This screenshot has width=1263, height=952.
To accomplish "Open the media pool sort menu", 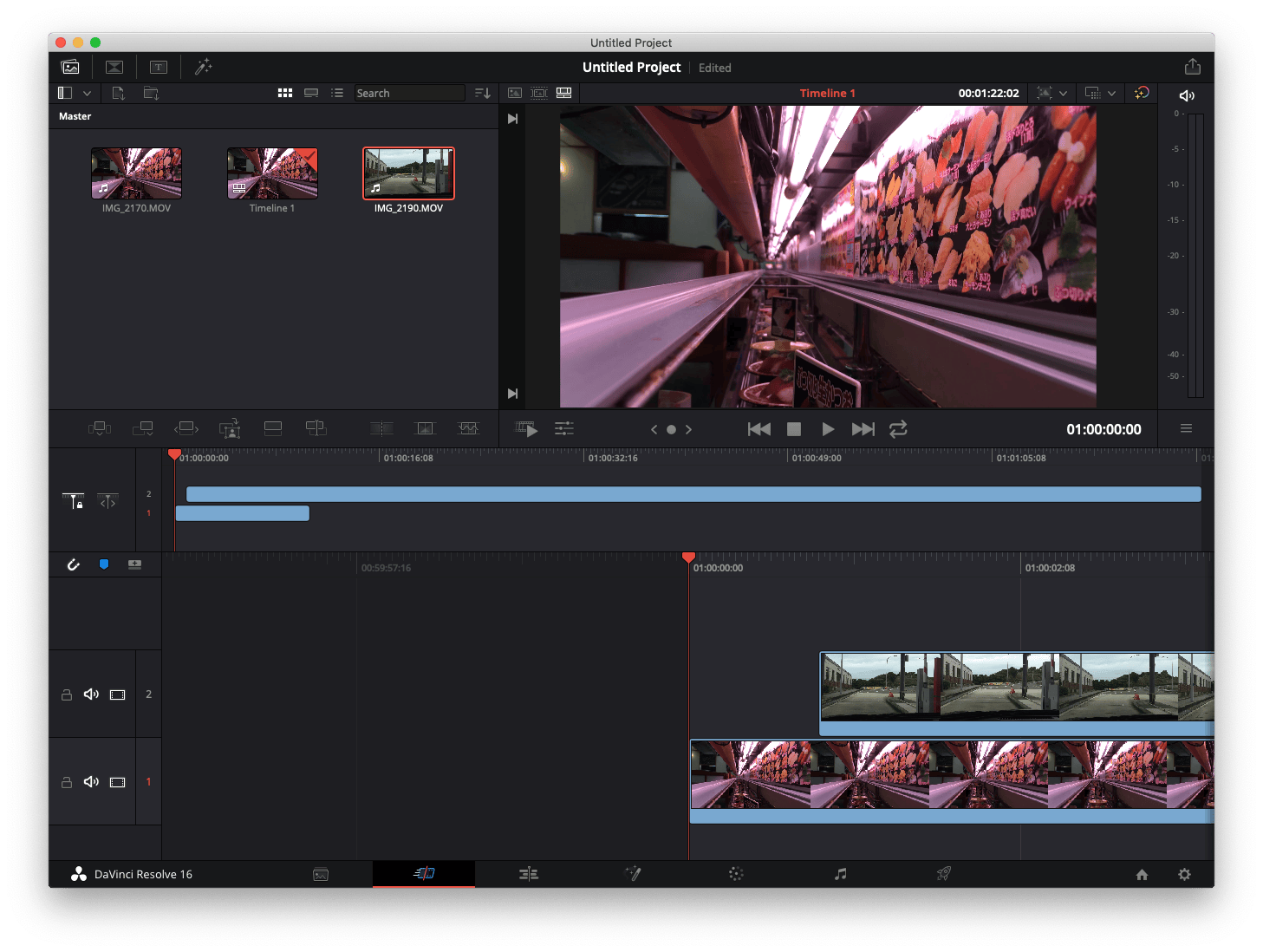I will click(x=483, y=93).
